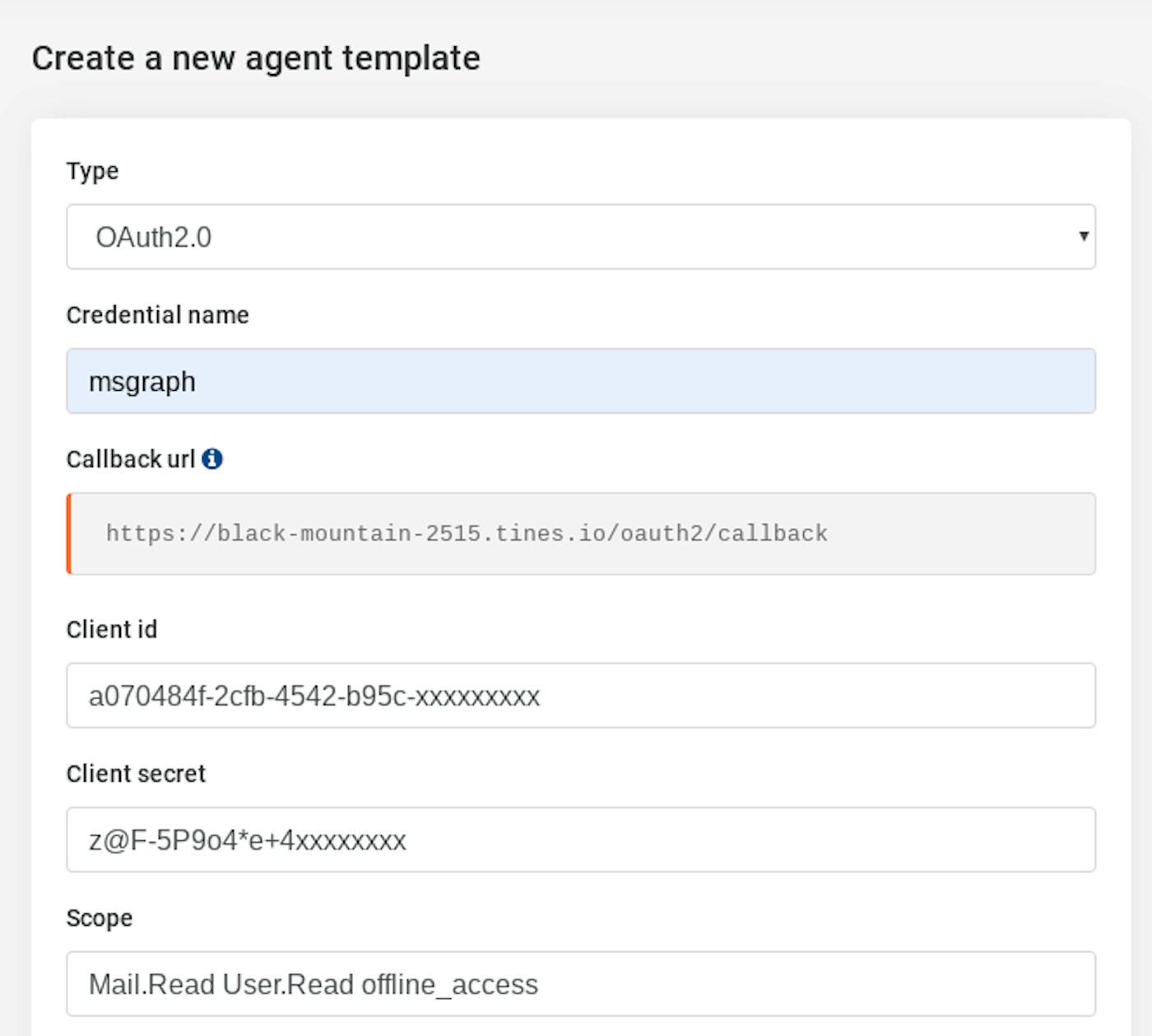The height and width of the screenshot is (1036, 1152).
Task: Click the "Scope" label
Action: pos(99,918)
